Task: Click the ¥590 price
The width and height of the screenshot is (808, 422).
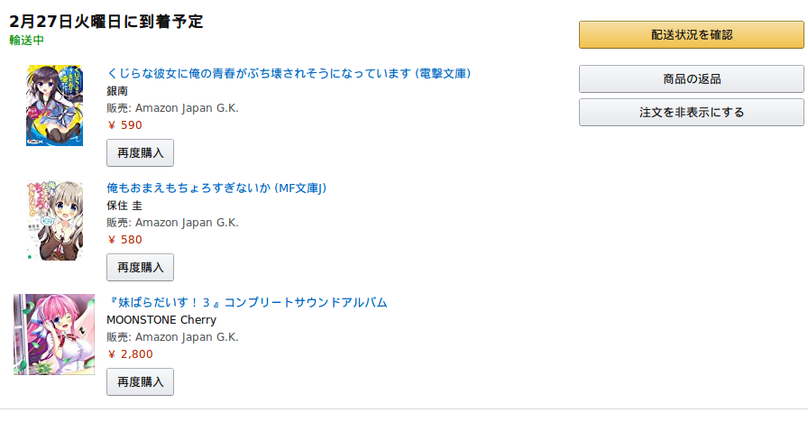Action: 125,125
